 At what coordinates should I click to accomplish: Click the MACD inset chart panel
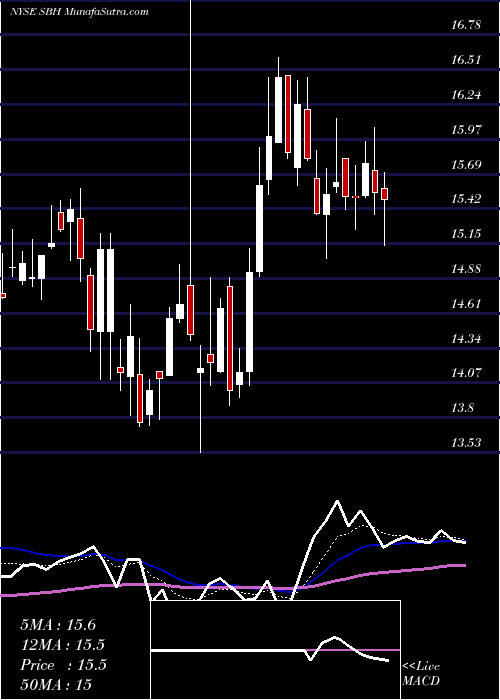pos(275,650)
